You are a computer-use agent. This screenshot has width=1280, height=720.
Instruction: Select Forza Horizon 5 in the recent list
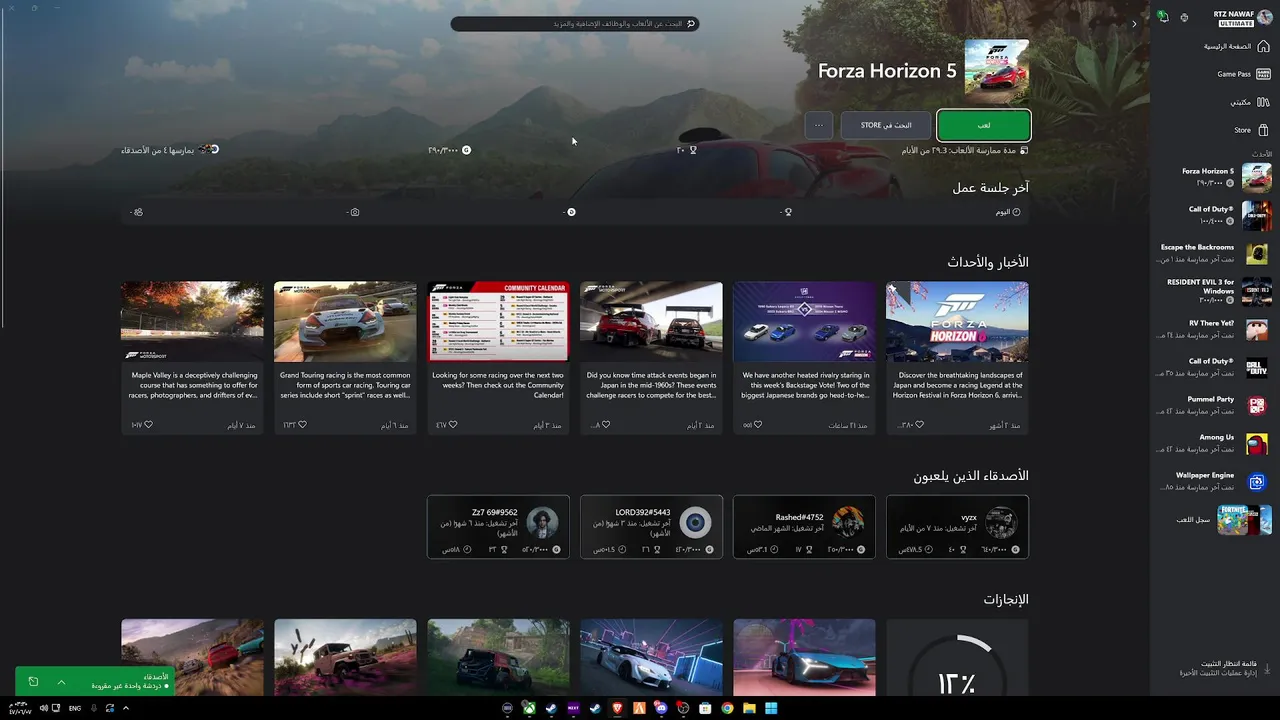pos(1226,177)
